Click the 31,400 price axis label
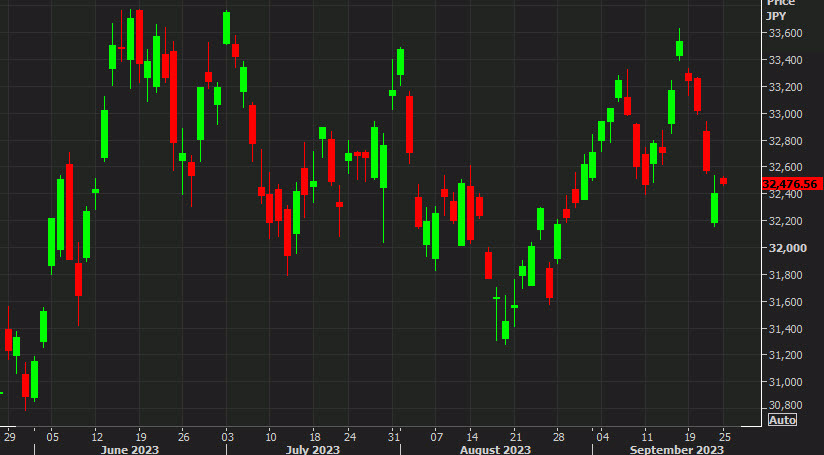The image size is (824, 455). click(x=784, y=328)
